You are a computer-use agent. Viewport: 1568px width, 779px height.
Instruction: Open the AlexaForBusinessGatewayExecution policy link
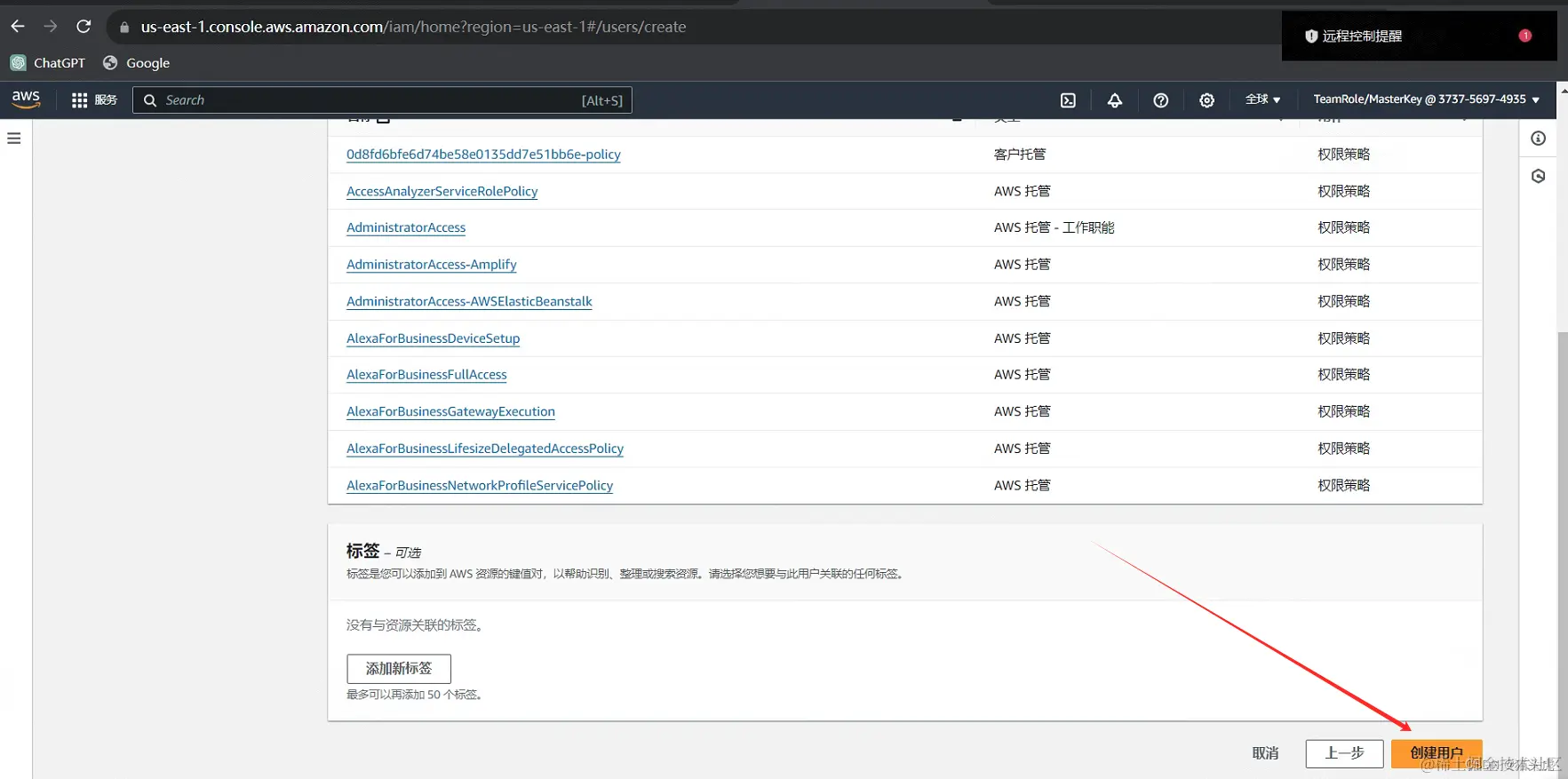pyautogui.click(x=450, y=412)
